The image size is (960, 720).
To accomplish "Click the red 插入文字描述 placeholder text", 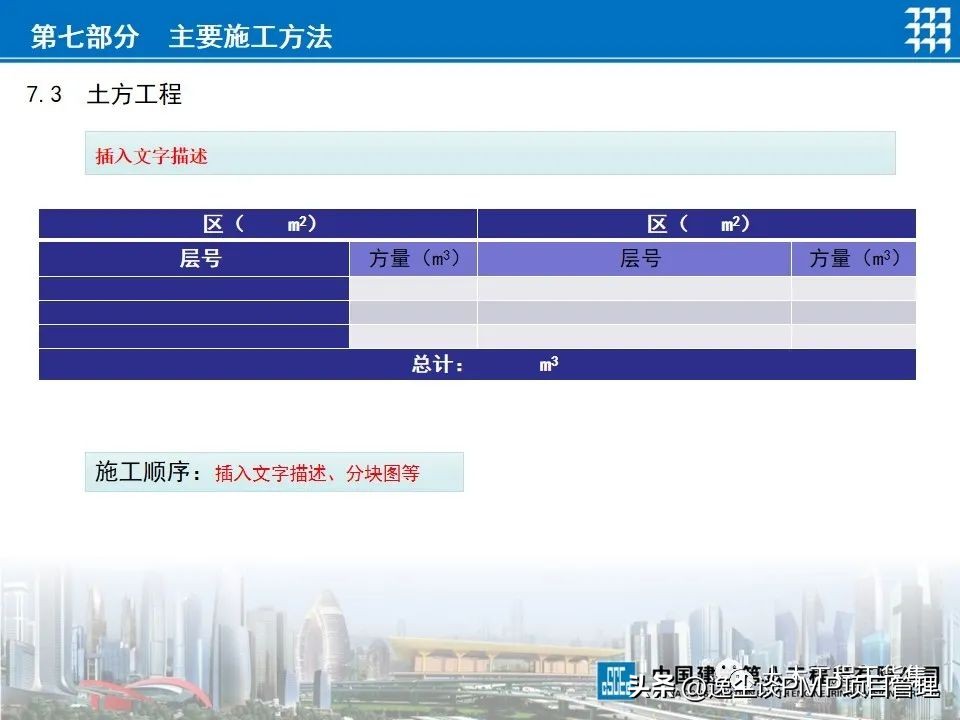I will [150, 156].
